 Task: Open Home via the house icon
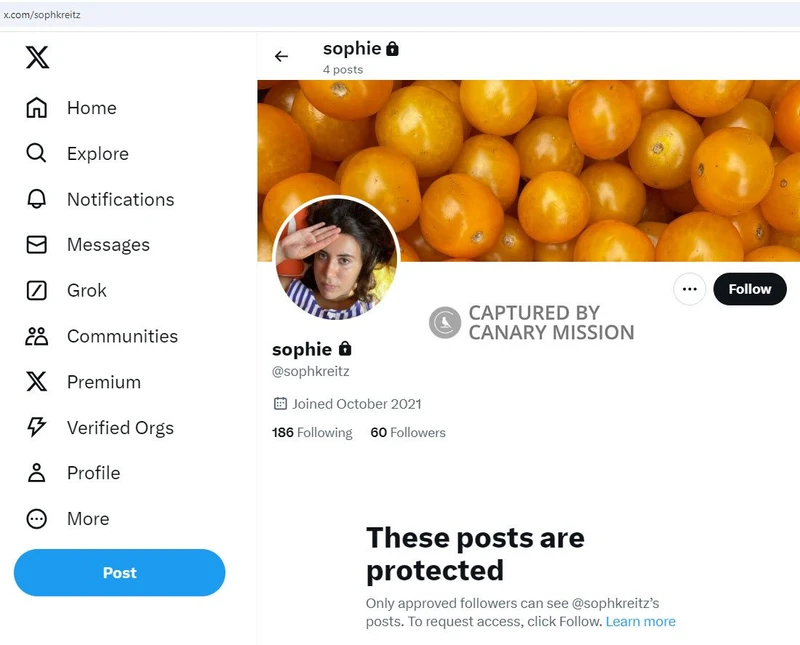click(x=37, y=108)
